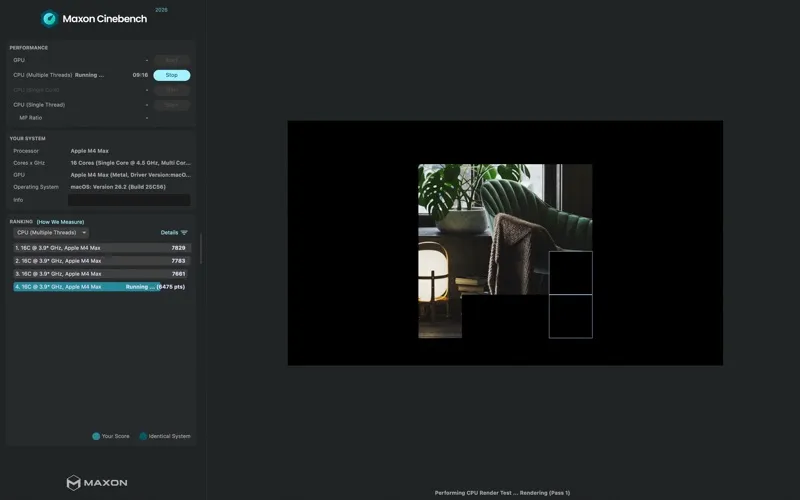Click the GPU Apple M4 Max Metal driver text
This screenshot has height=500, width=800.
[131, 175]
